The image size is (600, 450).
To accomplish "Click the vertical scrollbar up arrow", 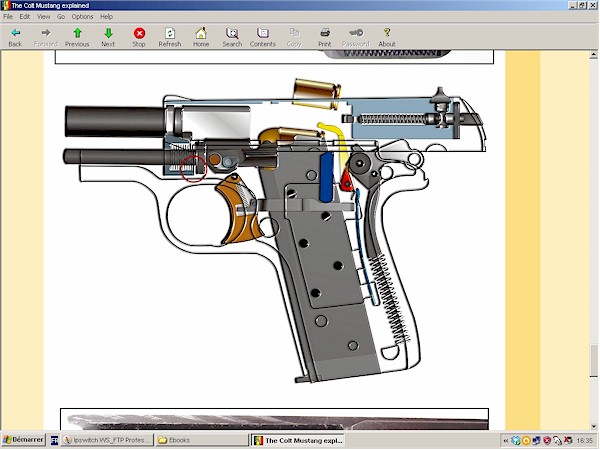I will coord(593,55).
